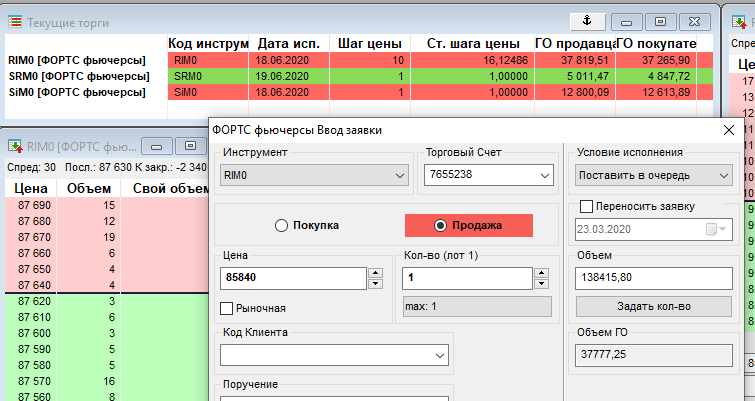The height and width of the screenshot is (401, 755).
Task: Click the ГО покупателя column header
Action: tap(656, 44)
